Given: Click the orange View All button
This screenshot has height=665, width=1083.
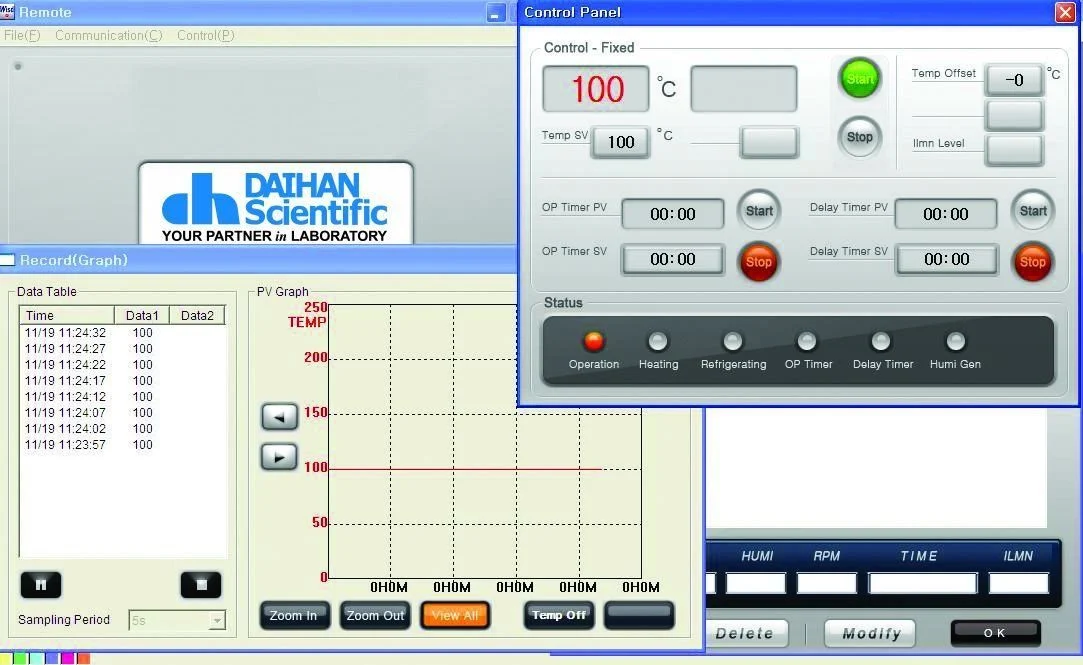Looking at the screenshot, I should [455, 615].
